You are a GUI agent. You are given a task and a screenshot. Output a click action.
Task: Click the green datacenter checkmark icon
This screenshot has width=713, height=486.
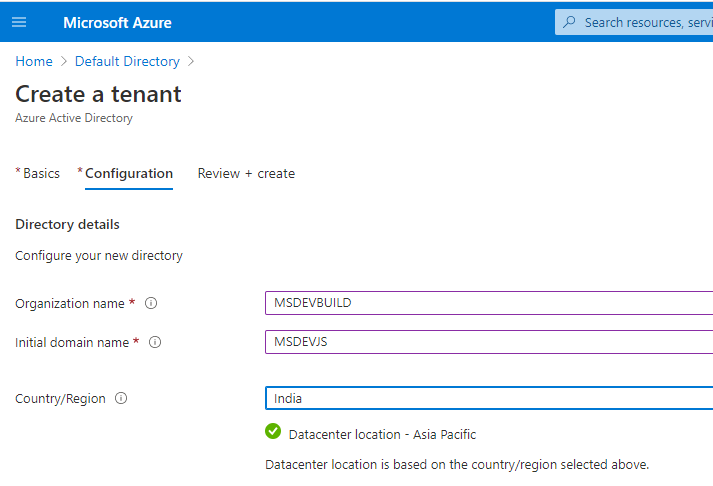click(273, 432)
